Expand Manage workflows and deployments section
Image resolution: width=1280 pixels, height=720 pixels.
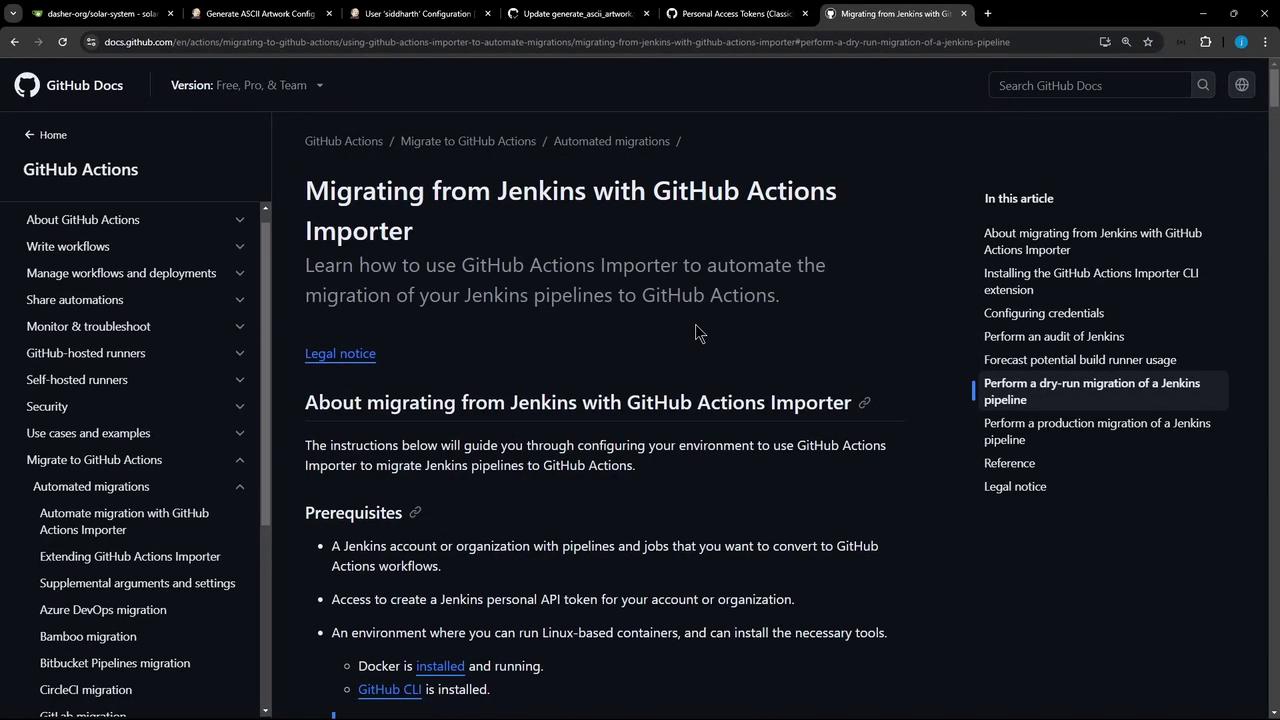240,273
